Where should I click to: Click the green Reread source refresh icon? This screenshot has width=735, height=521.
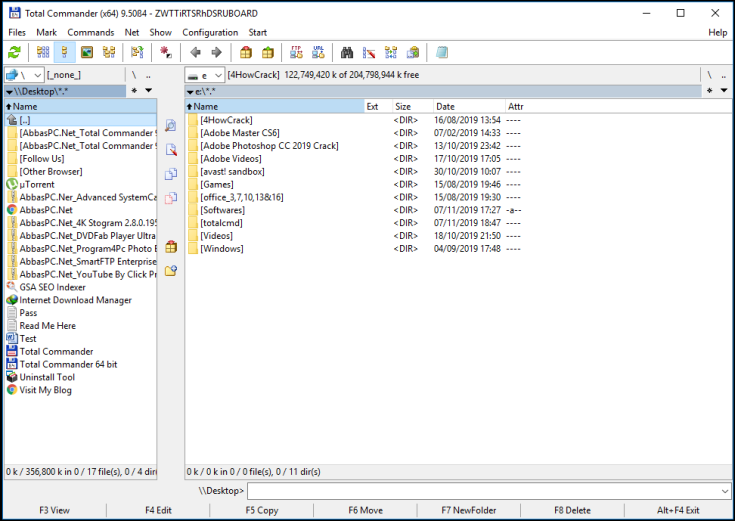pyautogui.click(x=15, y=52)
